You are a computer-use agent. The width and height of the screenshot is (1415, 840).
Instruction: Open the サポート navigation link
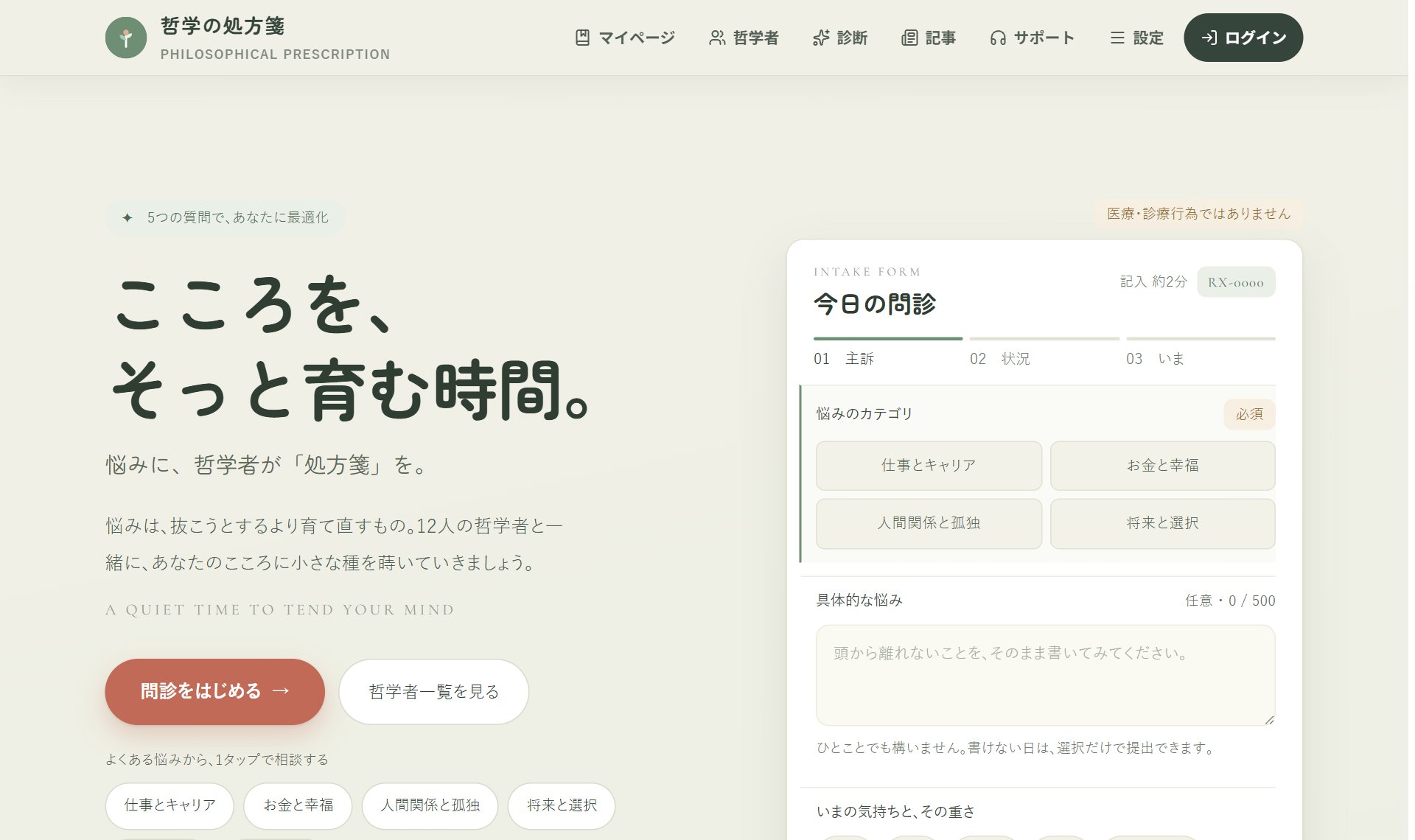pyautogui.click(x=1033, y=38)
